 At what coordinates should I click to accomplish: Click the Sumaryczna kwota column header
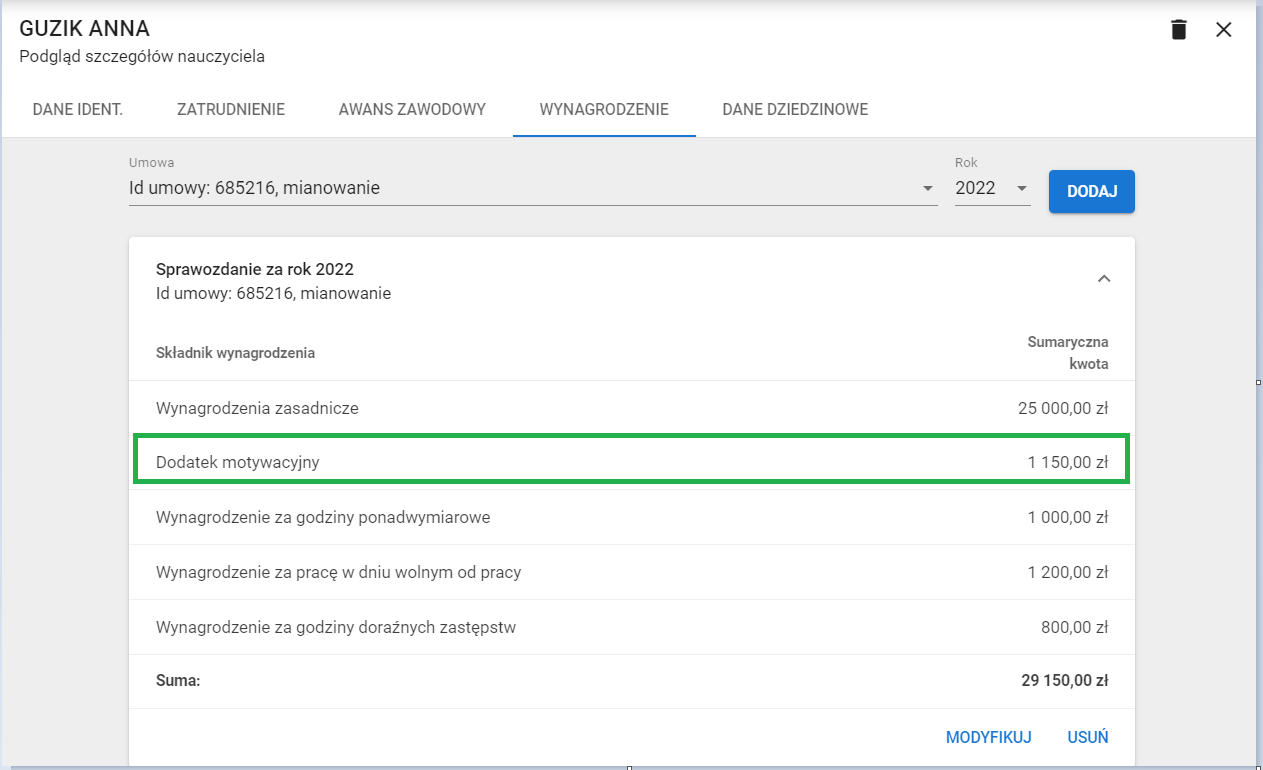[x=1068, y=353]
